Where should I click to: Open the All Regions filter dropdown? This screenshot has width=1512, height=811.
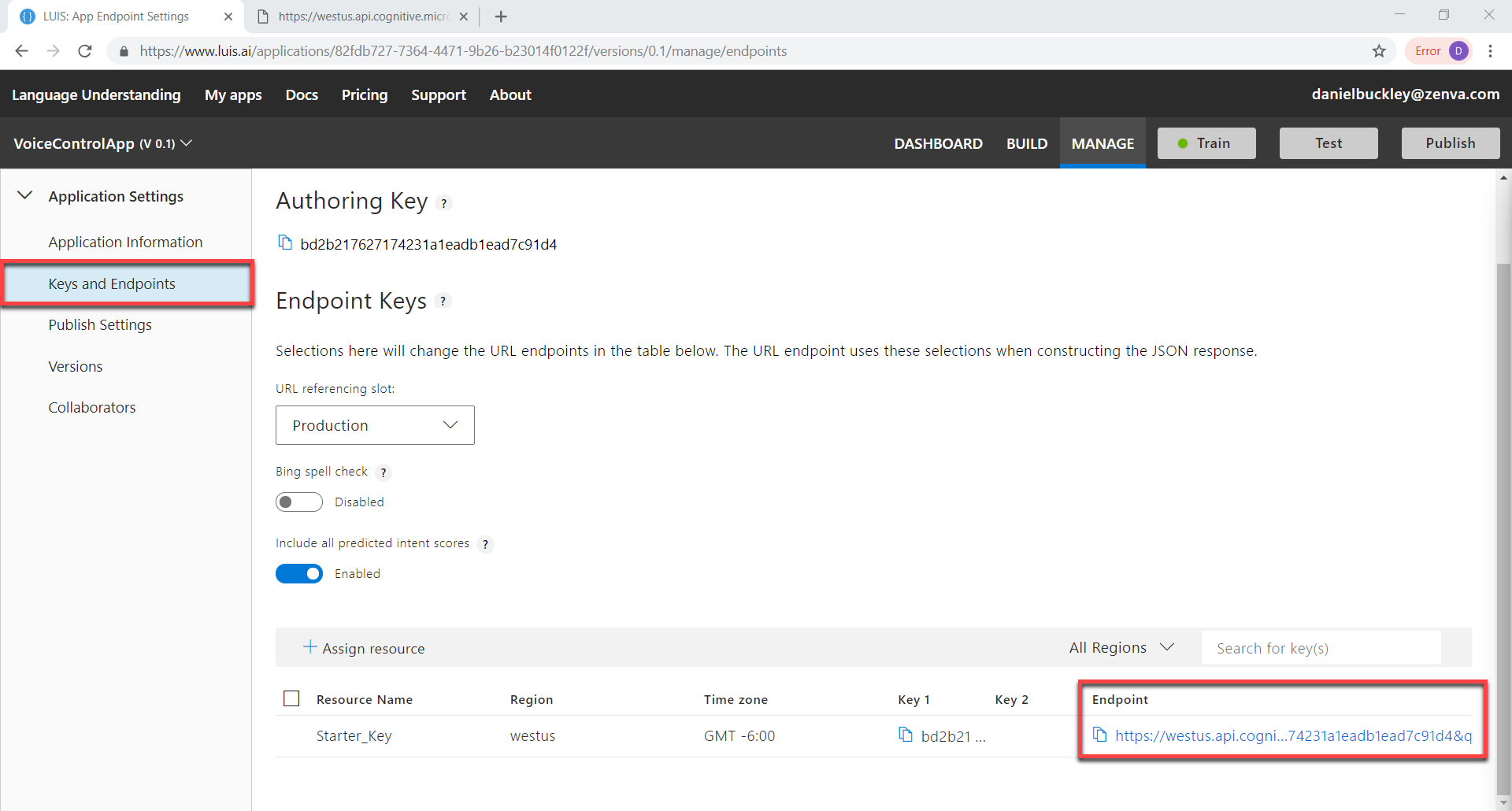click(1121, 647)
